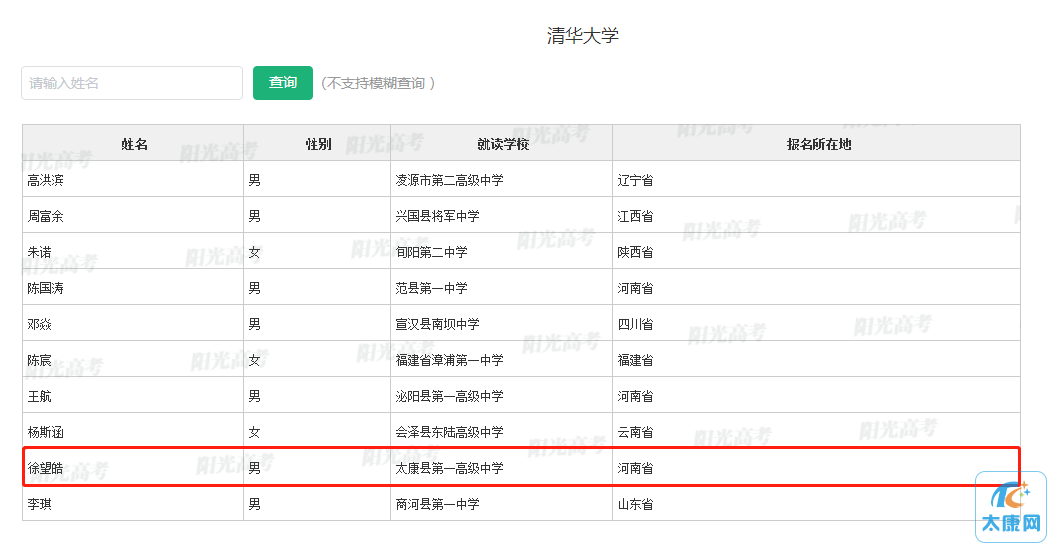Image resolution: width=1052 pixels, height=548 pixels.
Task: Click school 旬阳第二中学
Action: coord(431,252)
